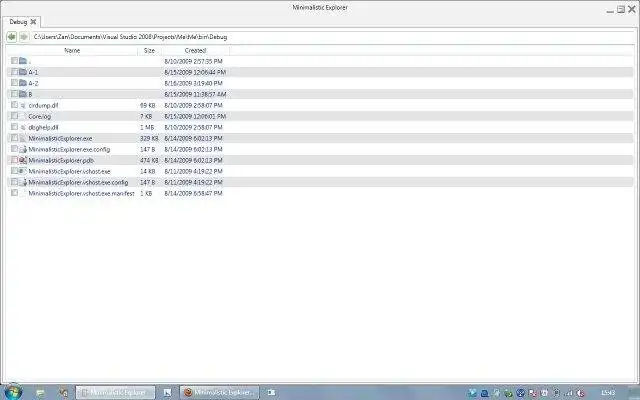Tick the checkbox for folder A-1

tap(14, 72)
